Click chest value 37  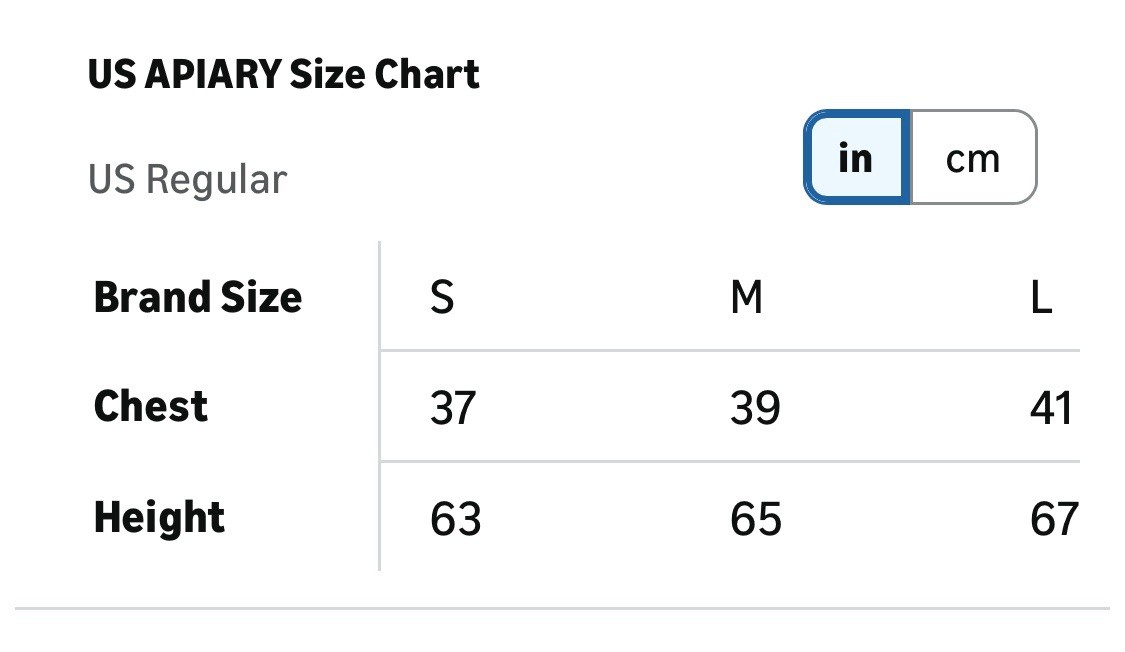(x=453, y=408)
